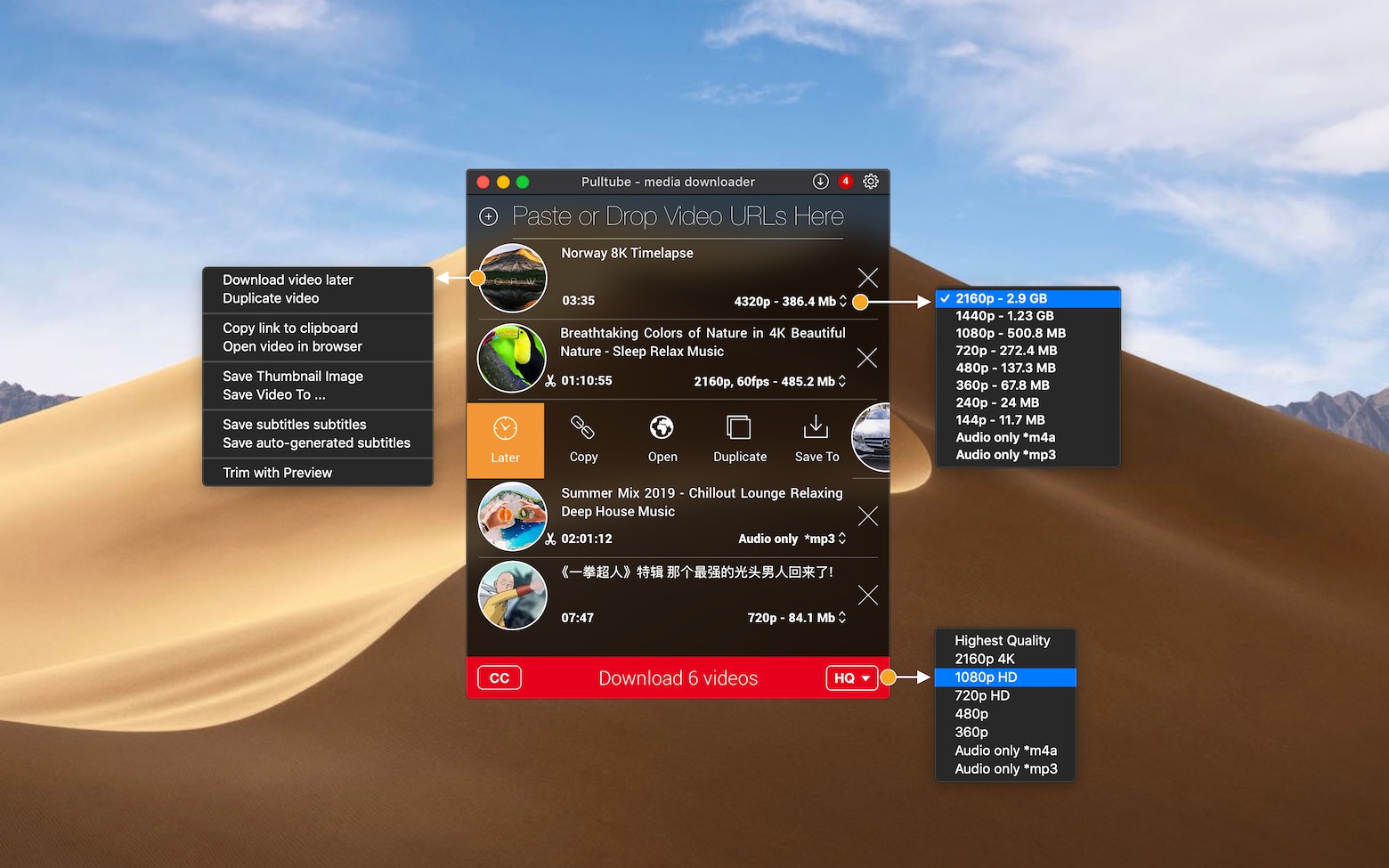Click the Norway 8K Timelapse thumbnail
Image resolution: width=1389 pixels, height=868 pixels.
pos(512,279)
